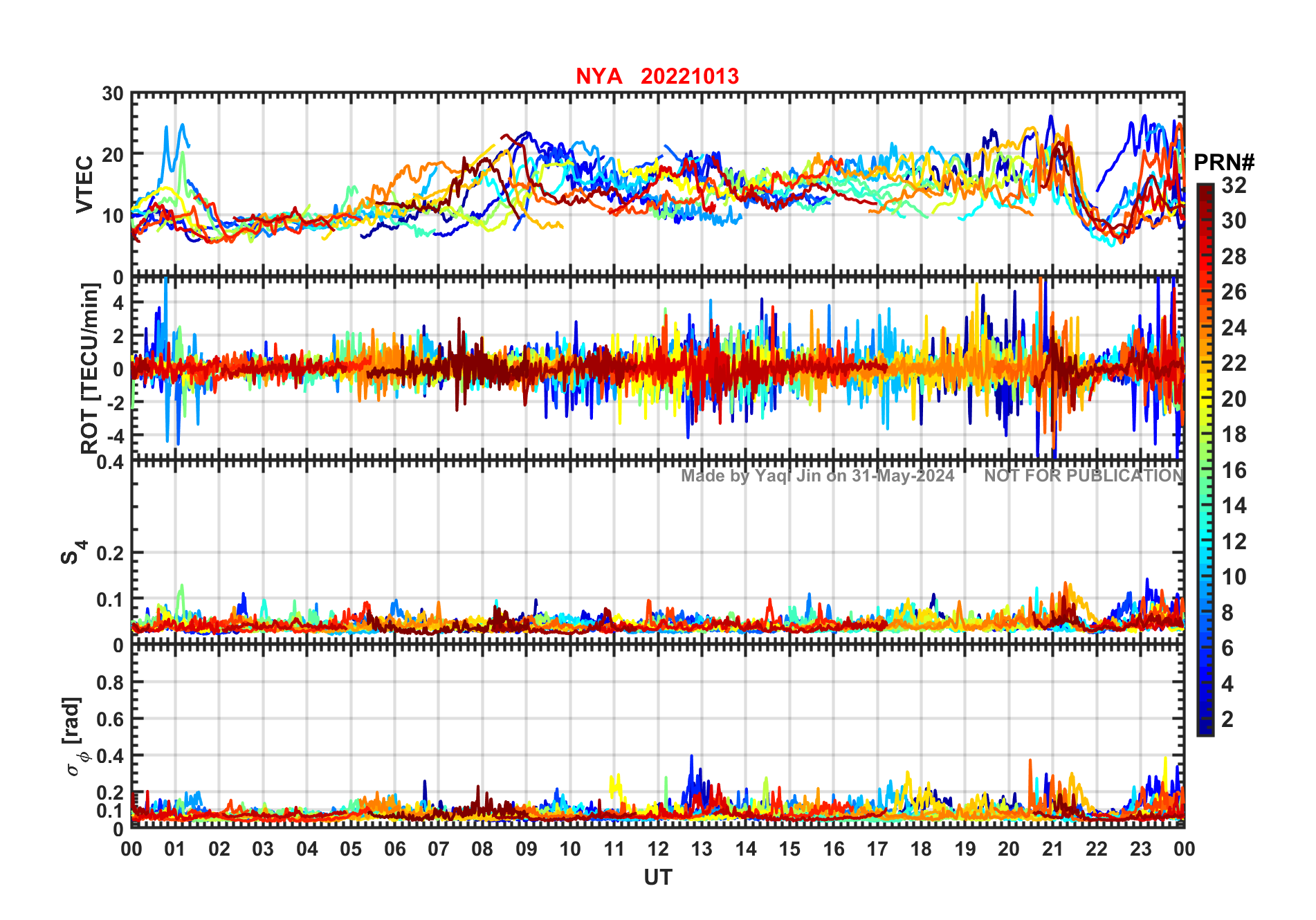Click UT axis tick label '02'
The width and height of the screenshot is (1316, 920).
tap(219, 849)
